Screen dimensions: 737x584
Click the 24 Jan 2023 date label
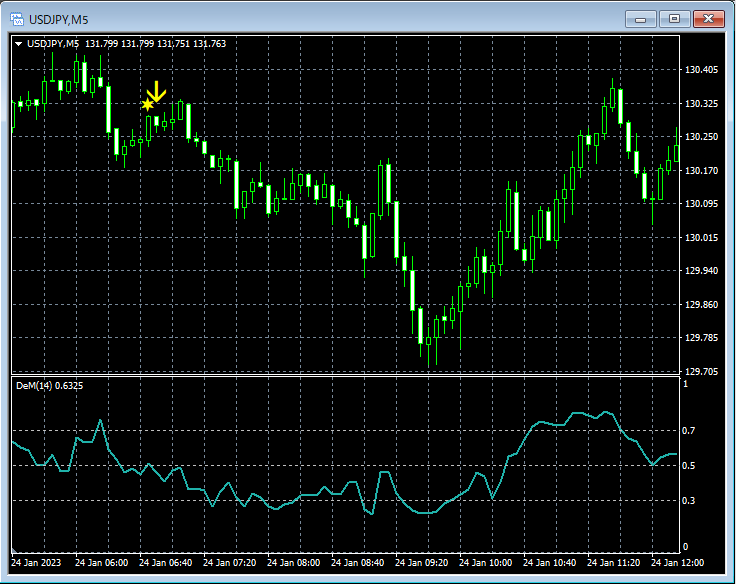[x=38, y=562]
